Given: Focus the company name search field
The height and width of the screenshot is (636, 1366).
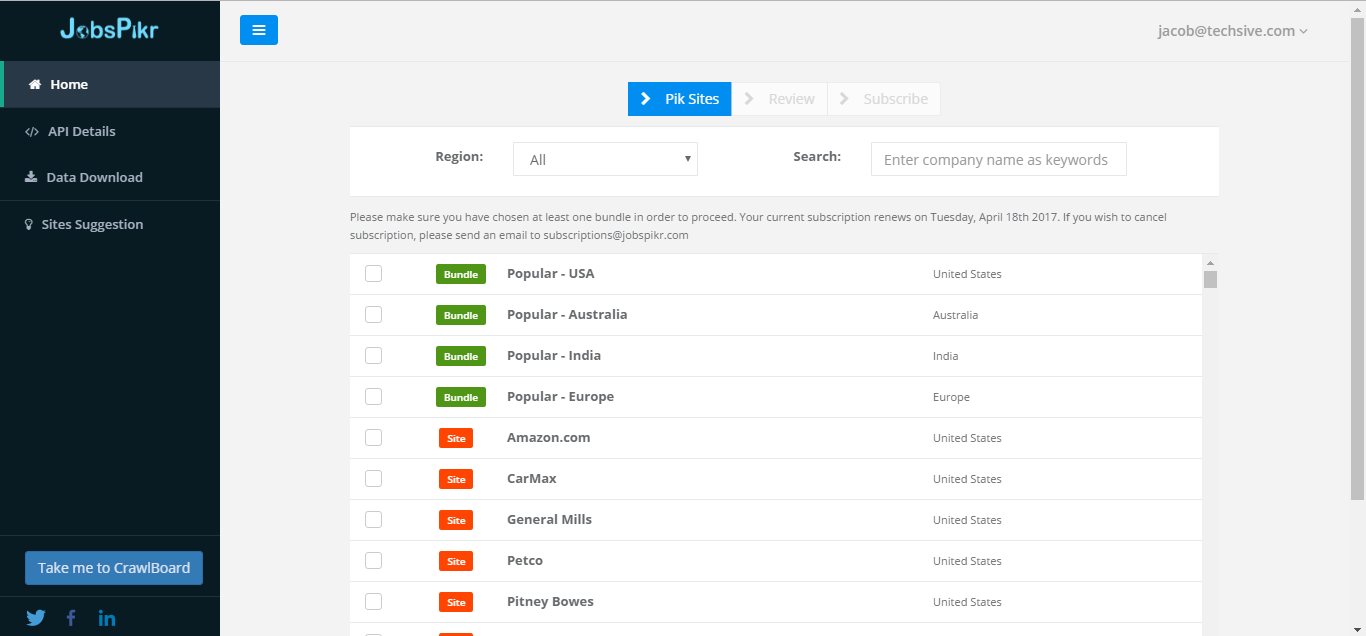Looking at the screenshot, I should pyautogui.click(x=998, y=160).
